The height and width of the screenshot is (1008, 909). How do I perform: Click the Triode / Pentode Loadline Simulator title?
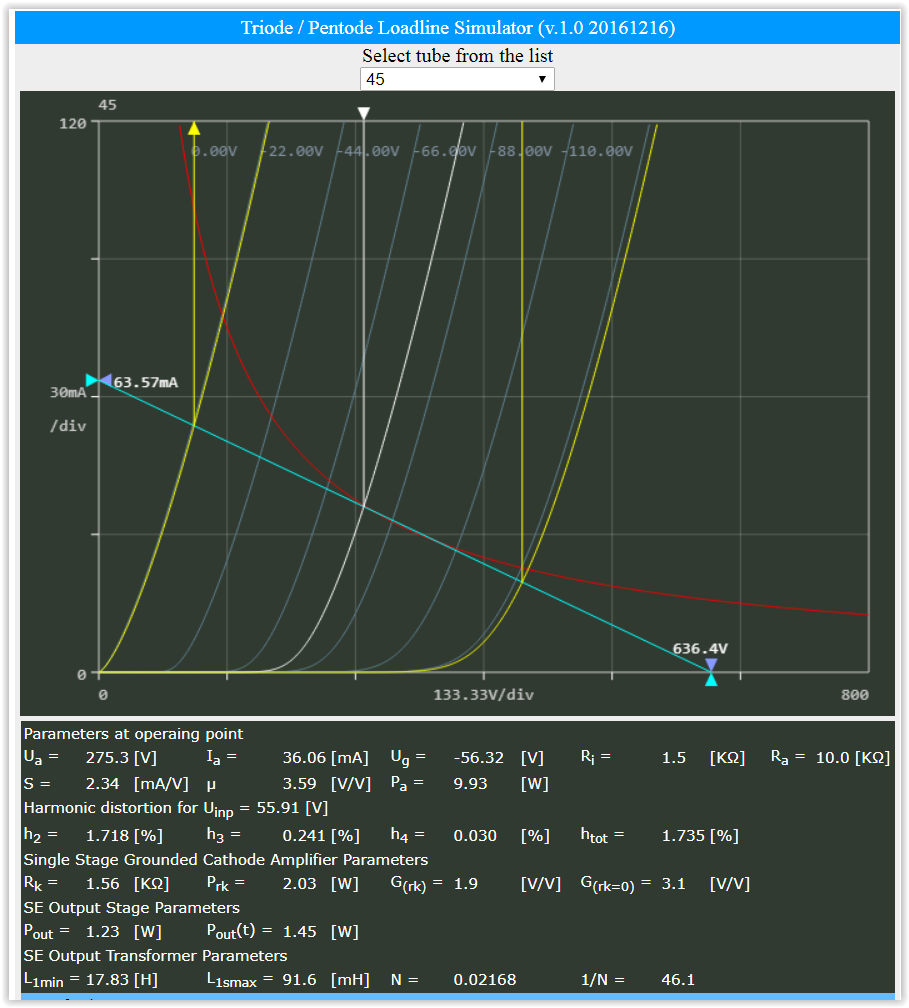click(458, 28)
